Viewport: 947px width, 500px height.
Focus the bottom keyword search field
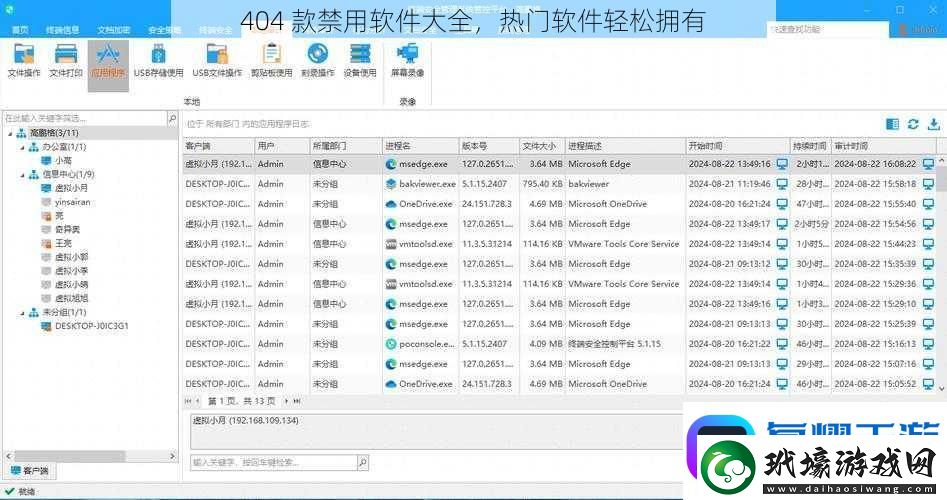pos(274,463)
